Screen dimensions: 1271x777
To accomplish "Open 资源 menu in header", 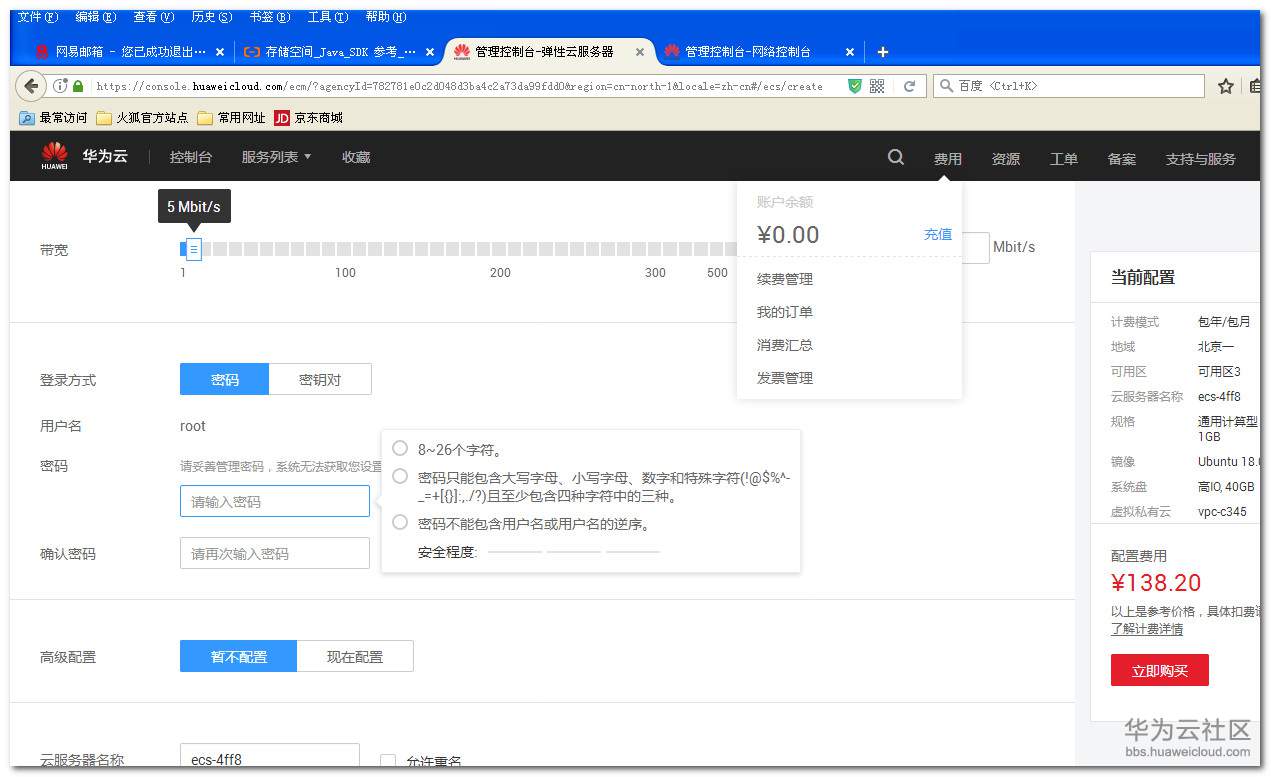I will click(x=1006, y=158).
